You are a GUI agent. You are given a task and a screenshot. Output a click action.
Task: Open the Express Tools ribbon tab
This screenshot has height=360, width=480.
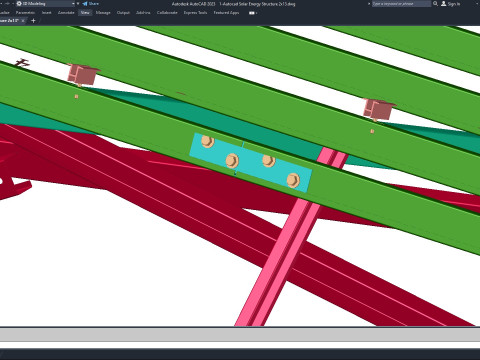[x=195, y=13]
